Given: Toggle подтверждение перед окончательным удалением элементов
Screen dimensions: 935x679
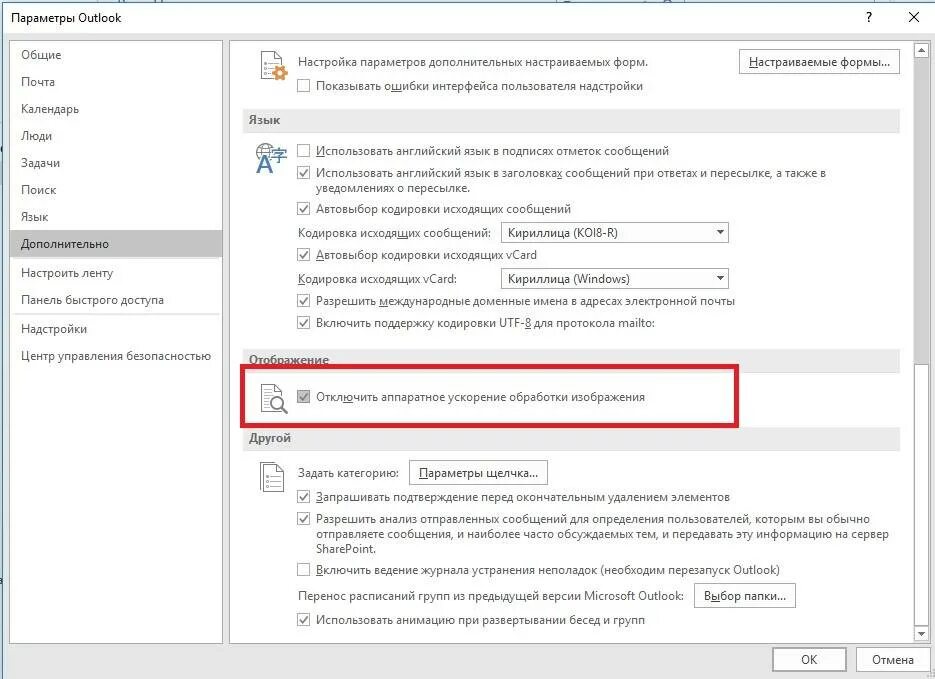Looking at the screenshot, I should coord(304,497).
